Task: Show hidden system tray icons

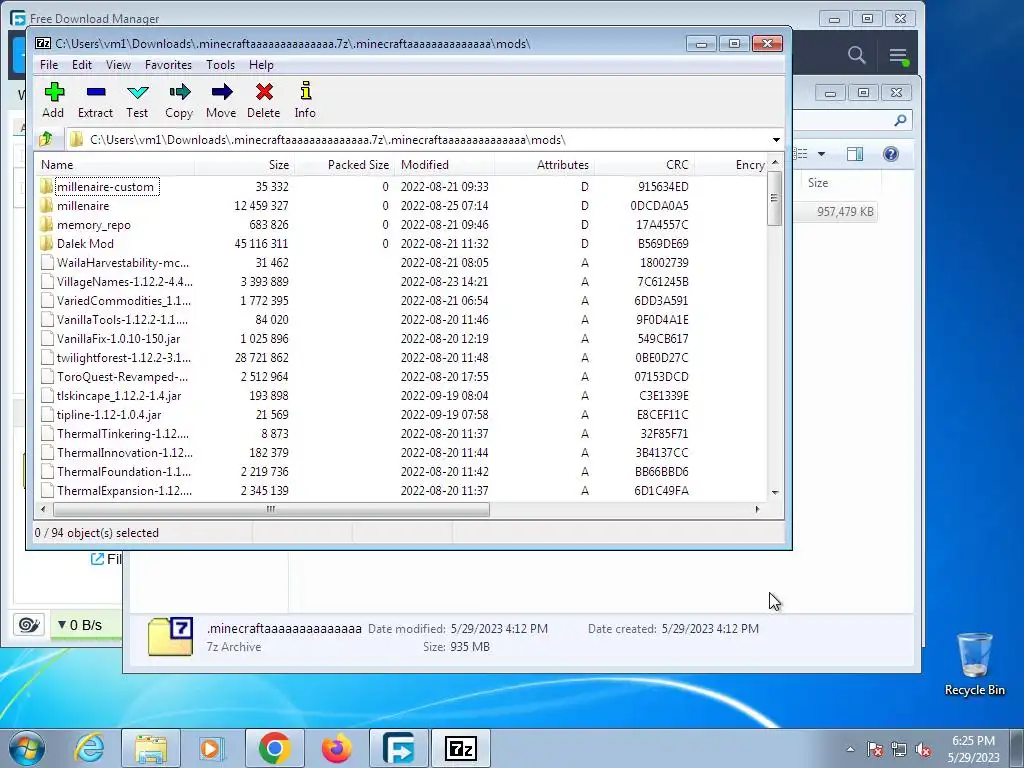Action: point(850,749)
